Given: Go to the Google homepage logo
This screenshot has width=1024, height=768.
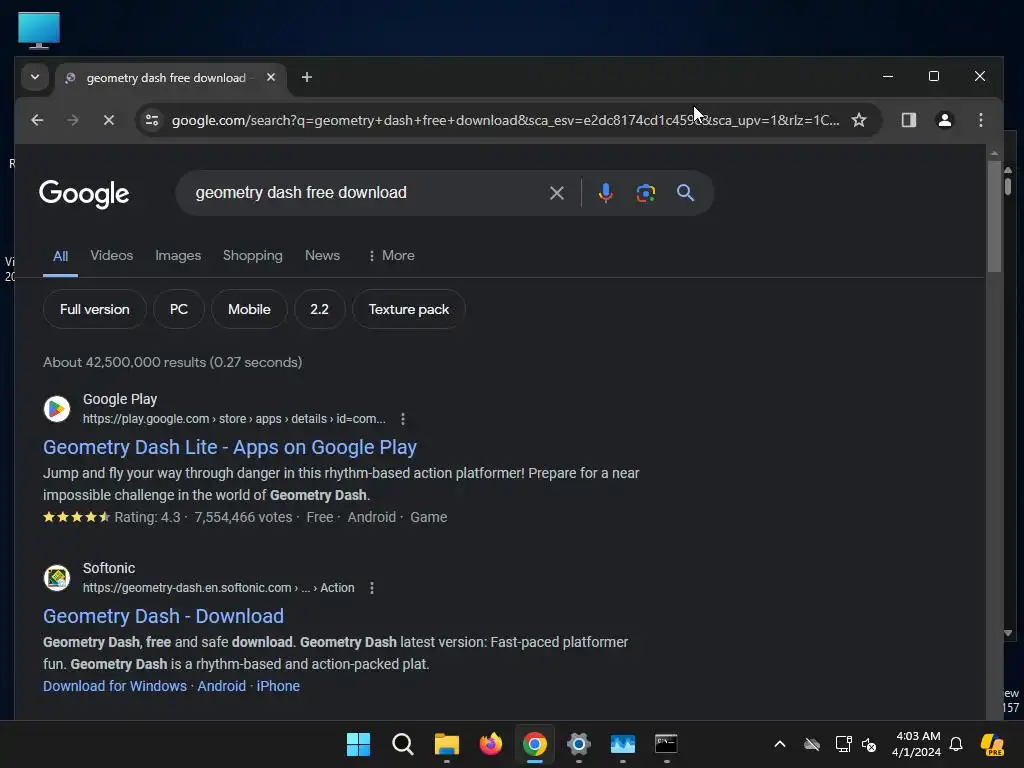Looking at the screenshot, I should pyautogui.click(x=84, y=193).
